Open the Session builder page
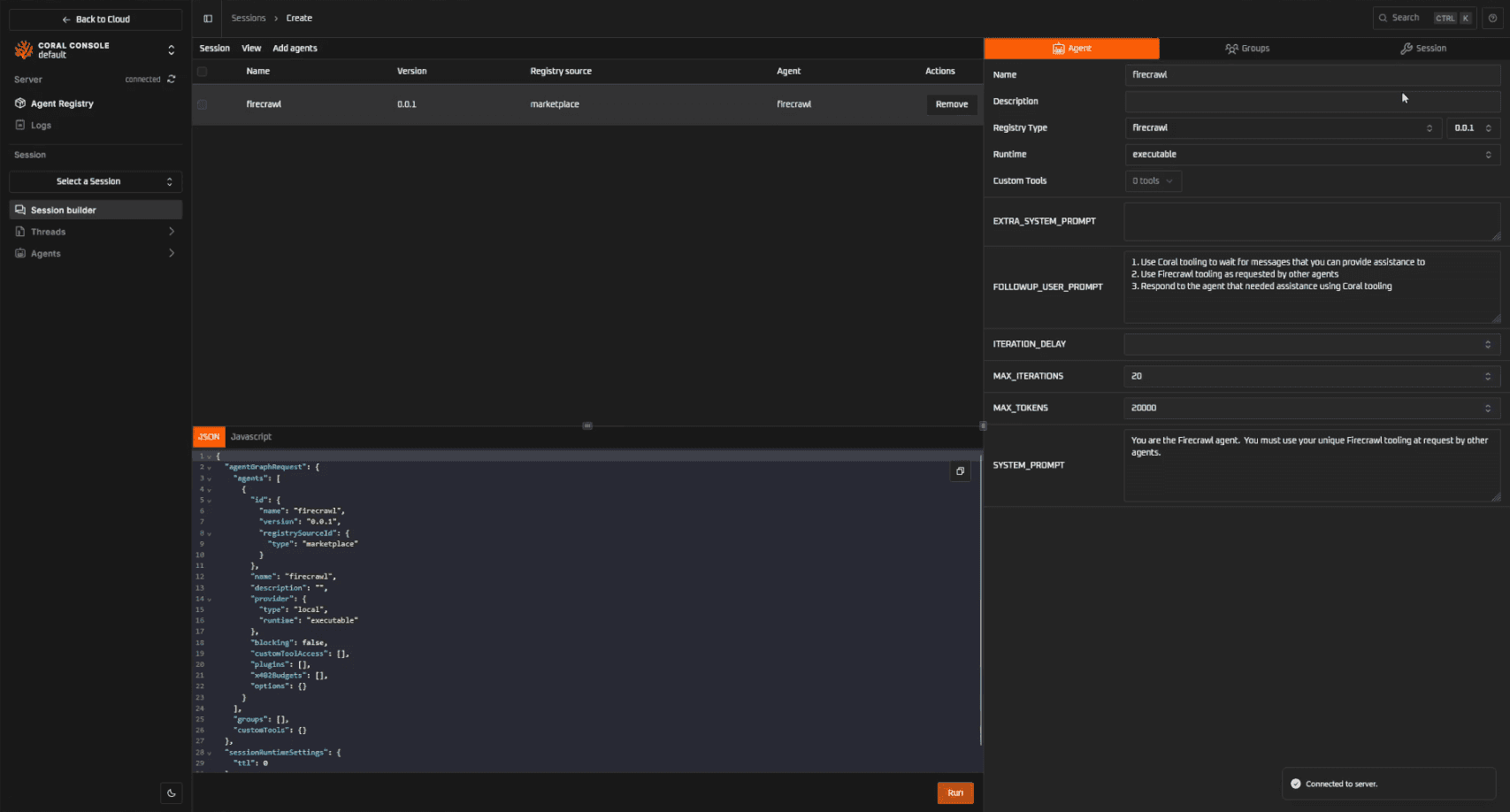 pyautogui.click(x=96, y=210)
